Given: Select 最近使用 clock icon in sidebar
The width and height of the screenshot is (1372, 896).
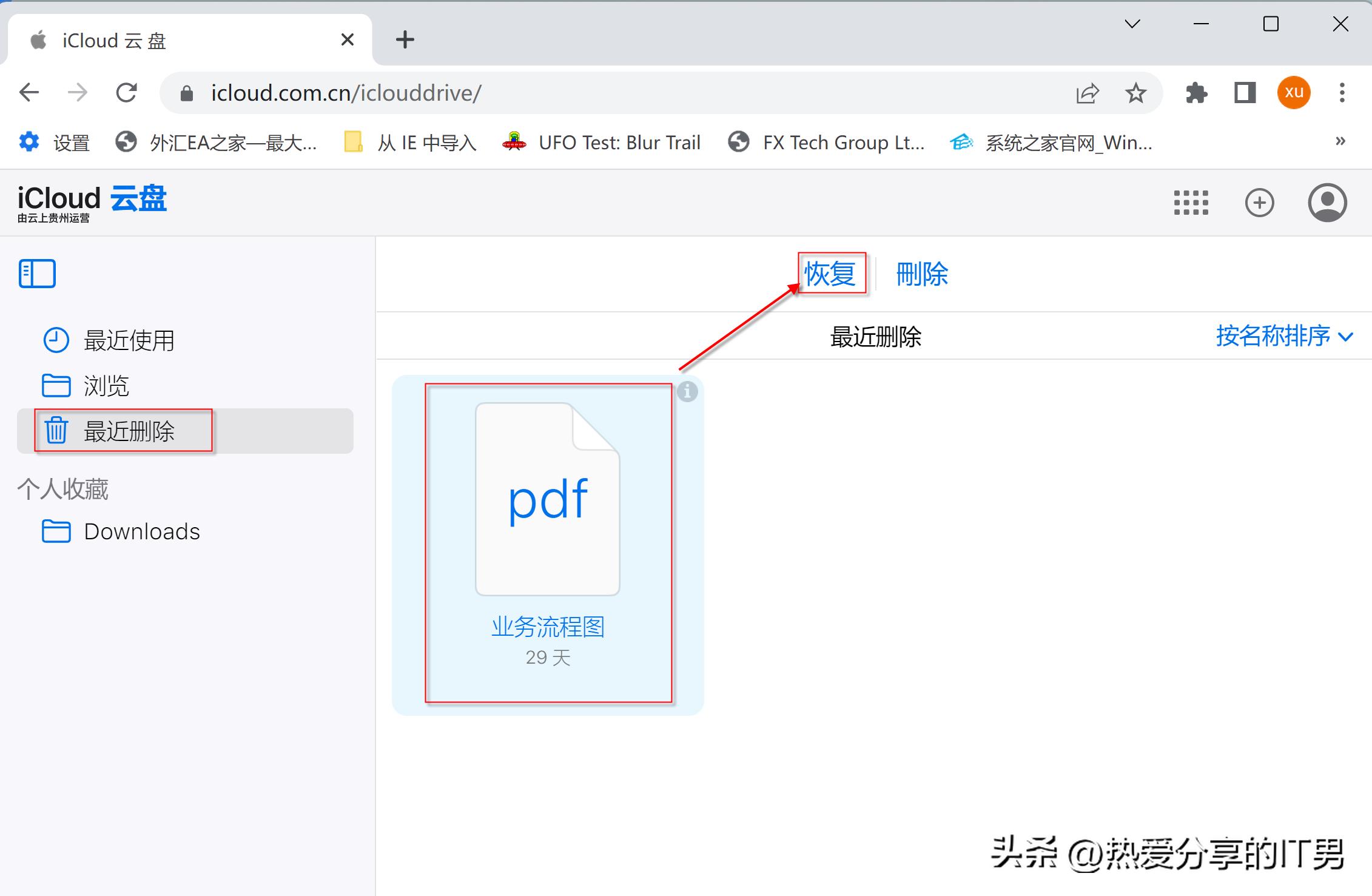Looking at the screenshot, I should point(56,340).
